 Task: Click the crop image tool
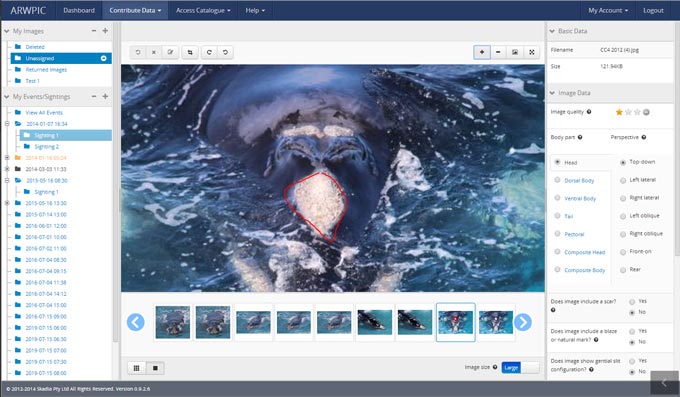coord(190,52)
